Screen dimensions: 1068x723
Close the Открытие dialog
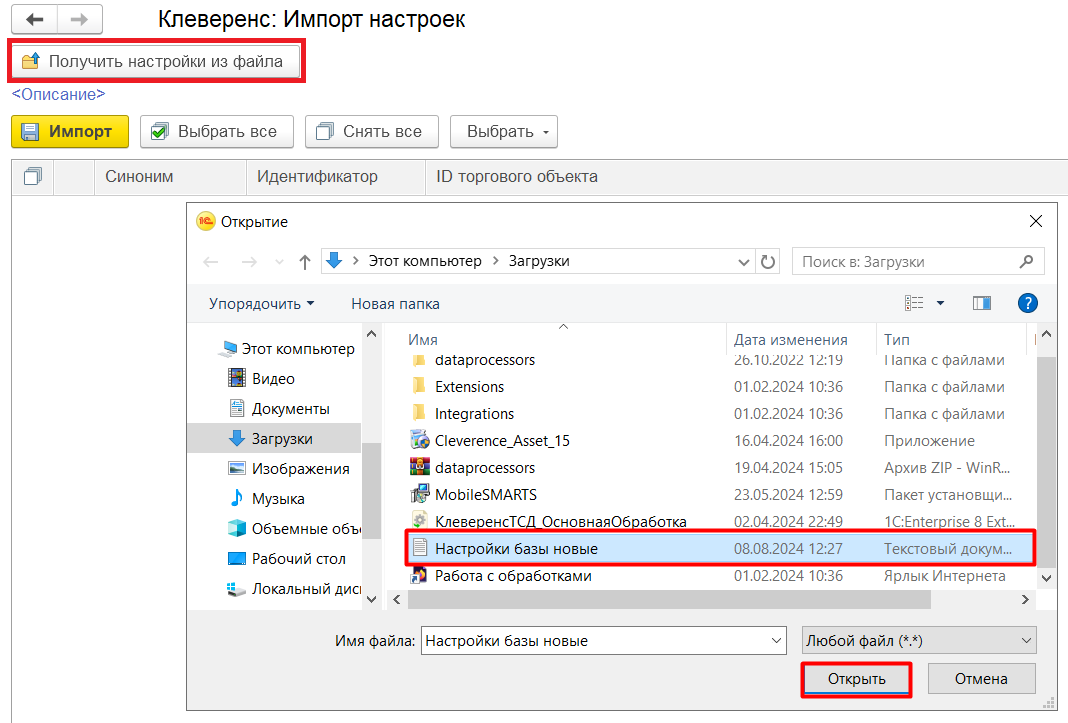[x=1036, y=221]
